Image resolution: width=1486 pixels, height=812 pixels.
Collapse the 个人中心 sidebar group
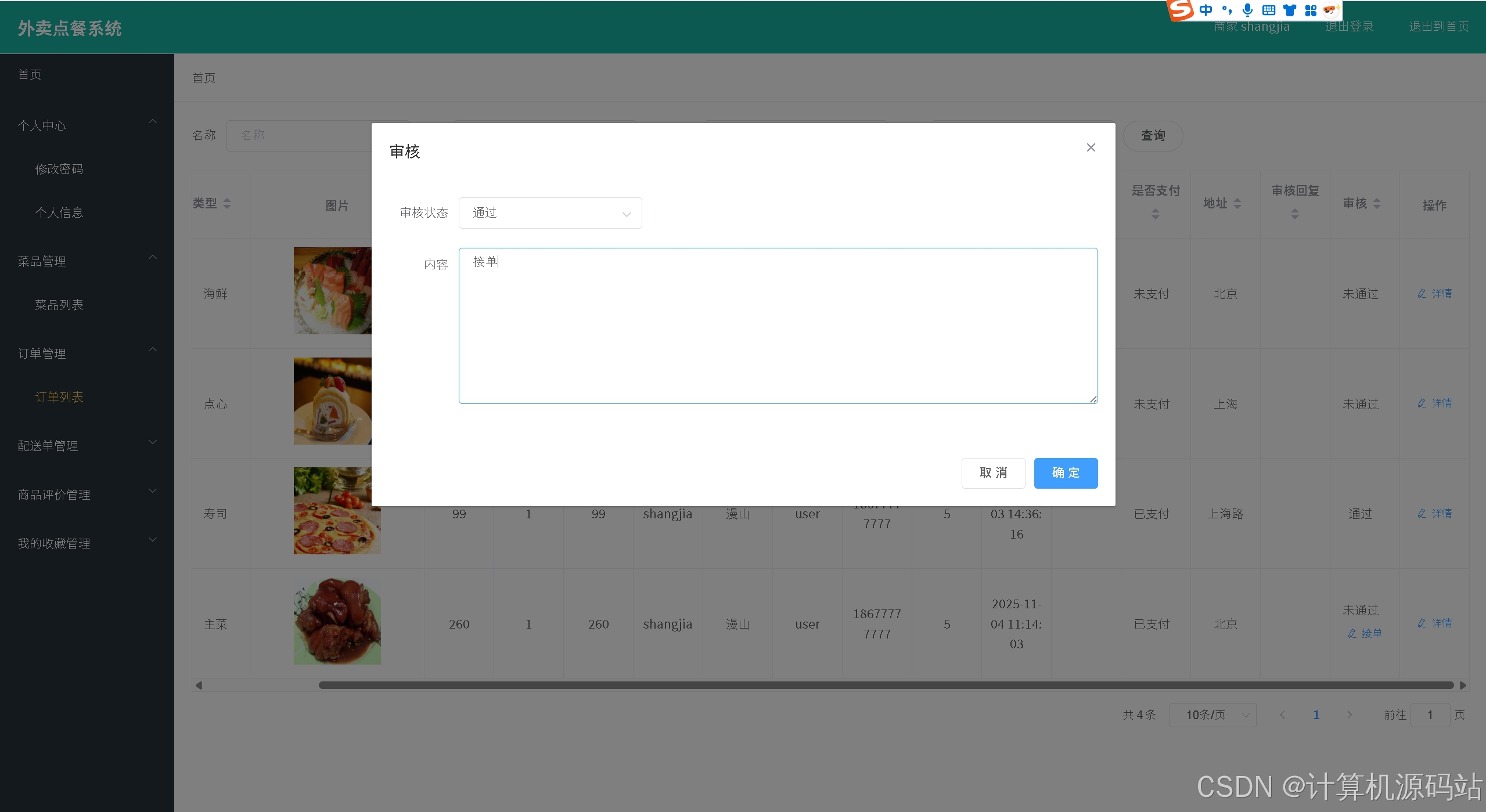[x=87, y=125]
